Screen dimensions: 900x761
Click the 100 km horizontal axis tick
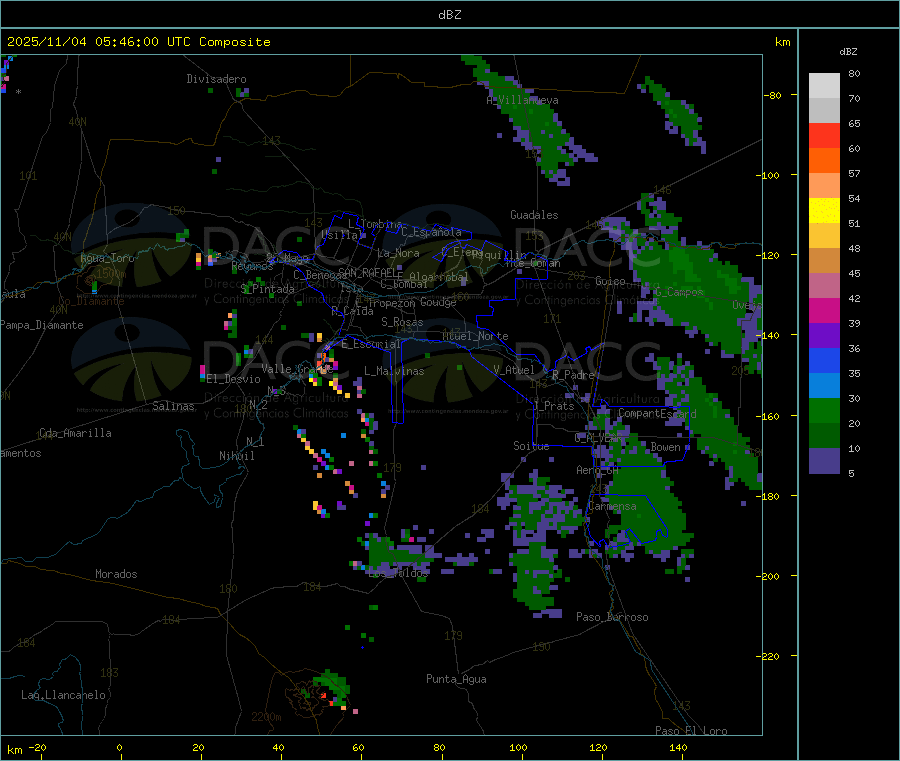point(518,748)
